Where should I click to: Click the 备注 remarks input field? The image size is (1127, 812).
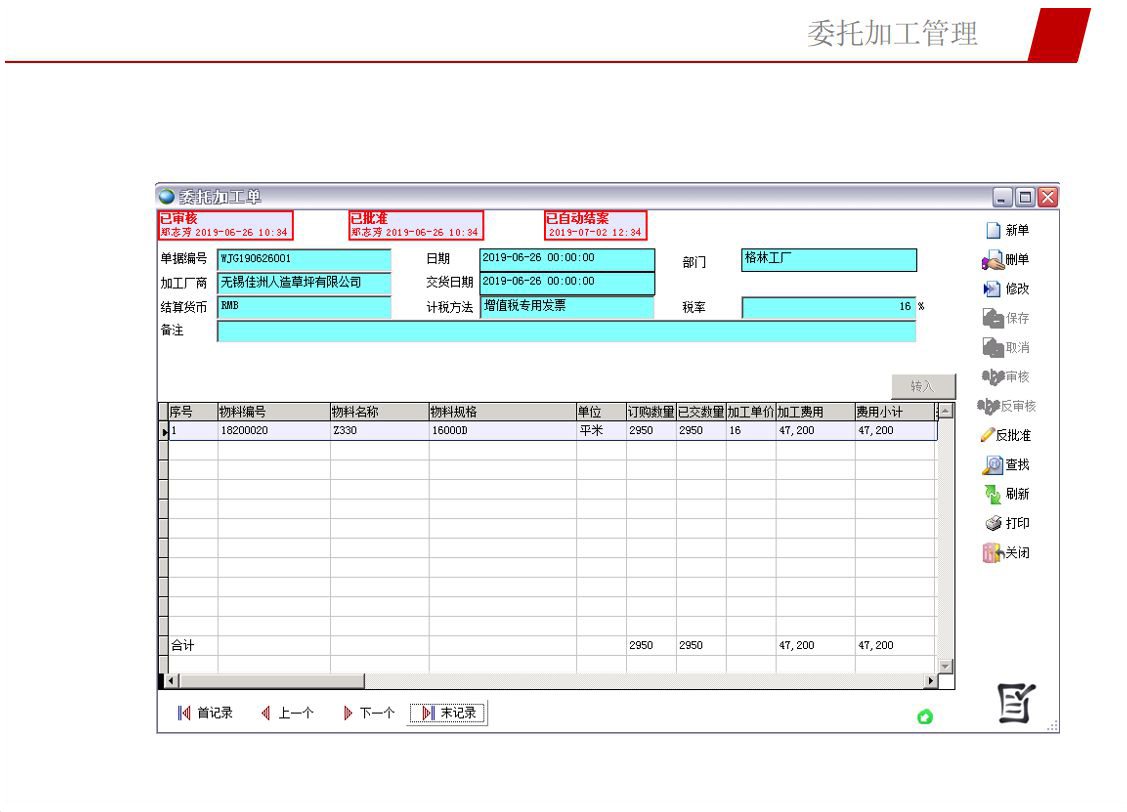pyautogui.click(x=566, y=332)
